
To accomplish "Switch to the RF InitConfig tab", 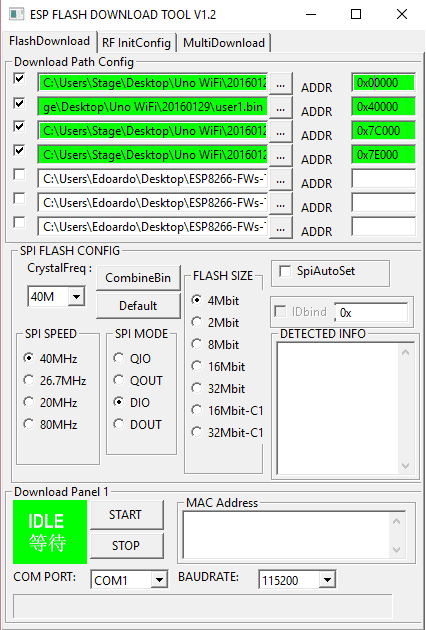I will [x=136, y=43].
